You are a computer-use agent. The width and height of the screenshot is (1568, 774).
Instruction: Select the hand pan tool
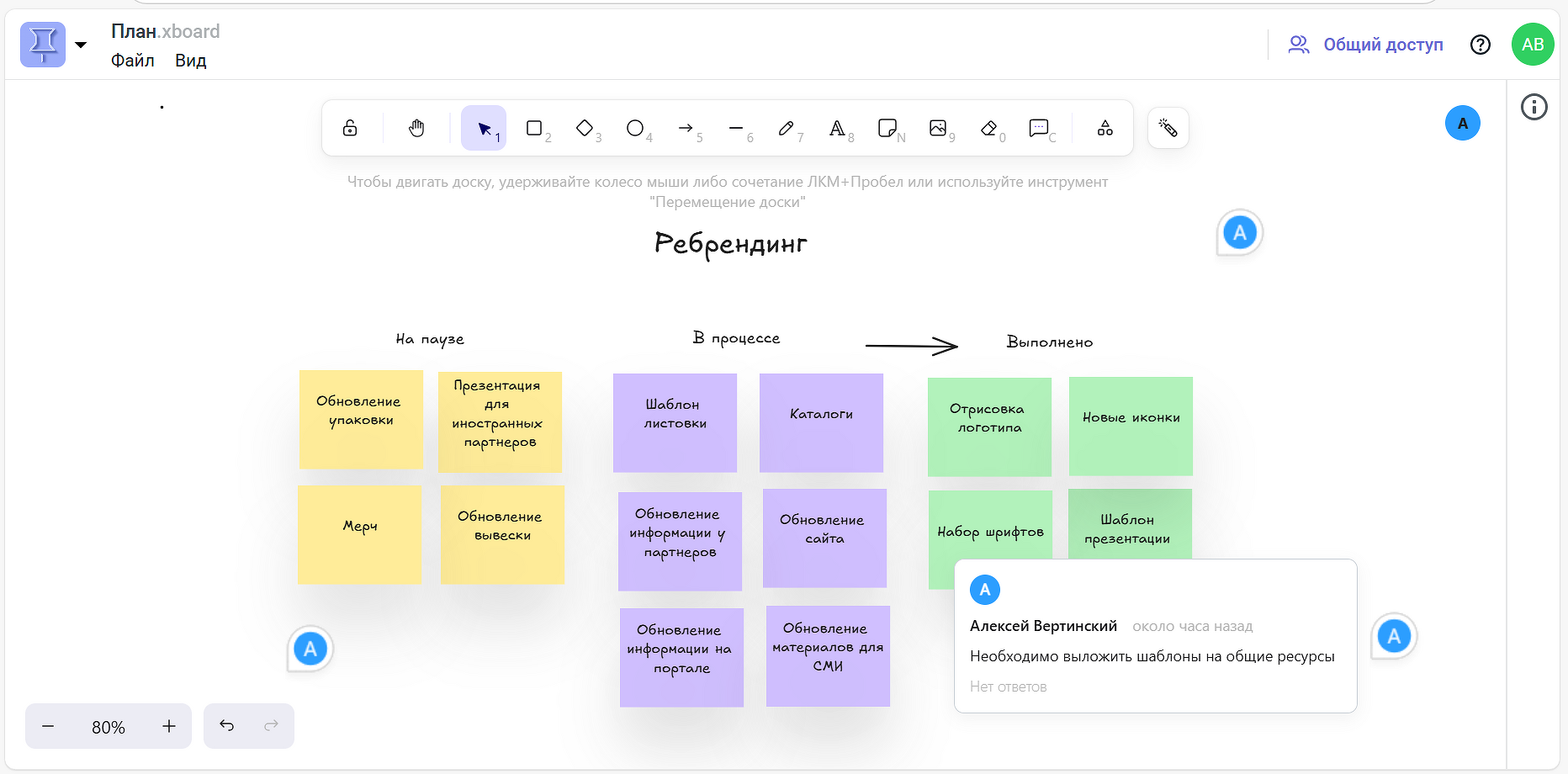click(416, 128)
